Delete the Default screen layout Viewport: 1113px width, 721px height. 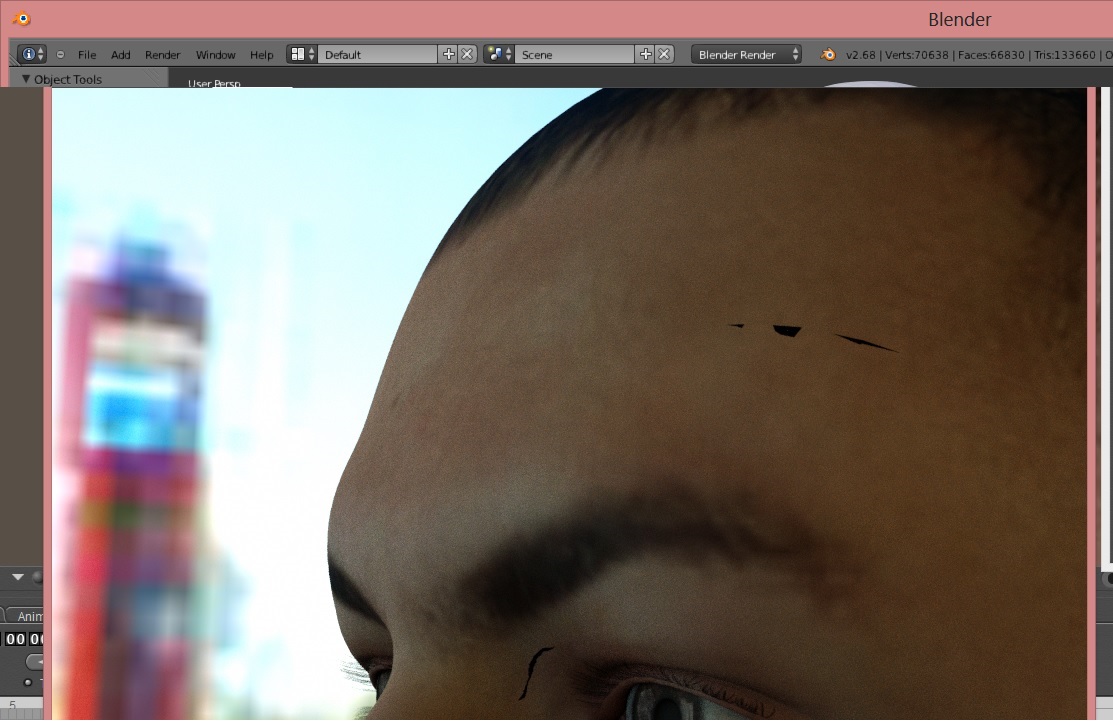point(467,54)
